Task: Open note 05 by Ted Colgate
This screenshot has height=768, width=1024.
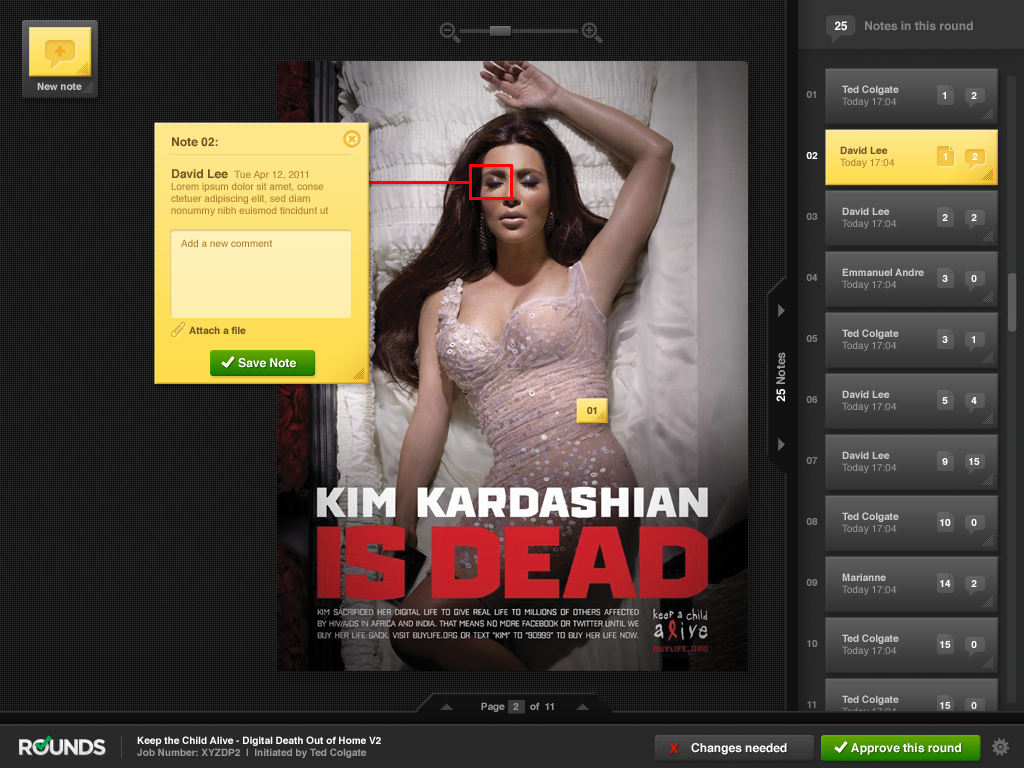Action: (x=911, y=340)
